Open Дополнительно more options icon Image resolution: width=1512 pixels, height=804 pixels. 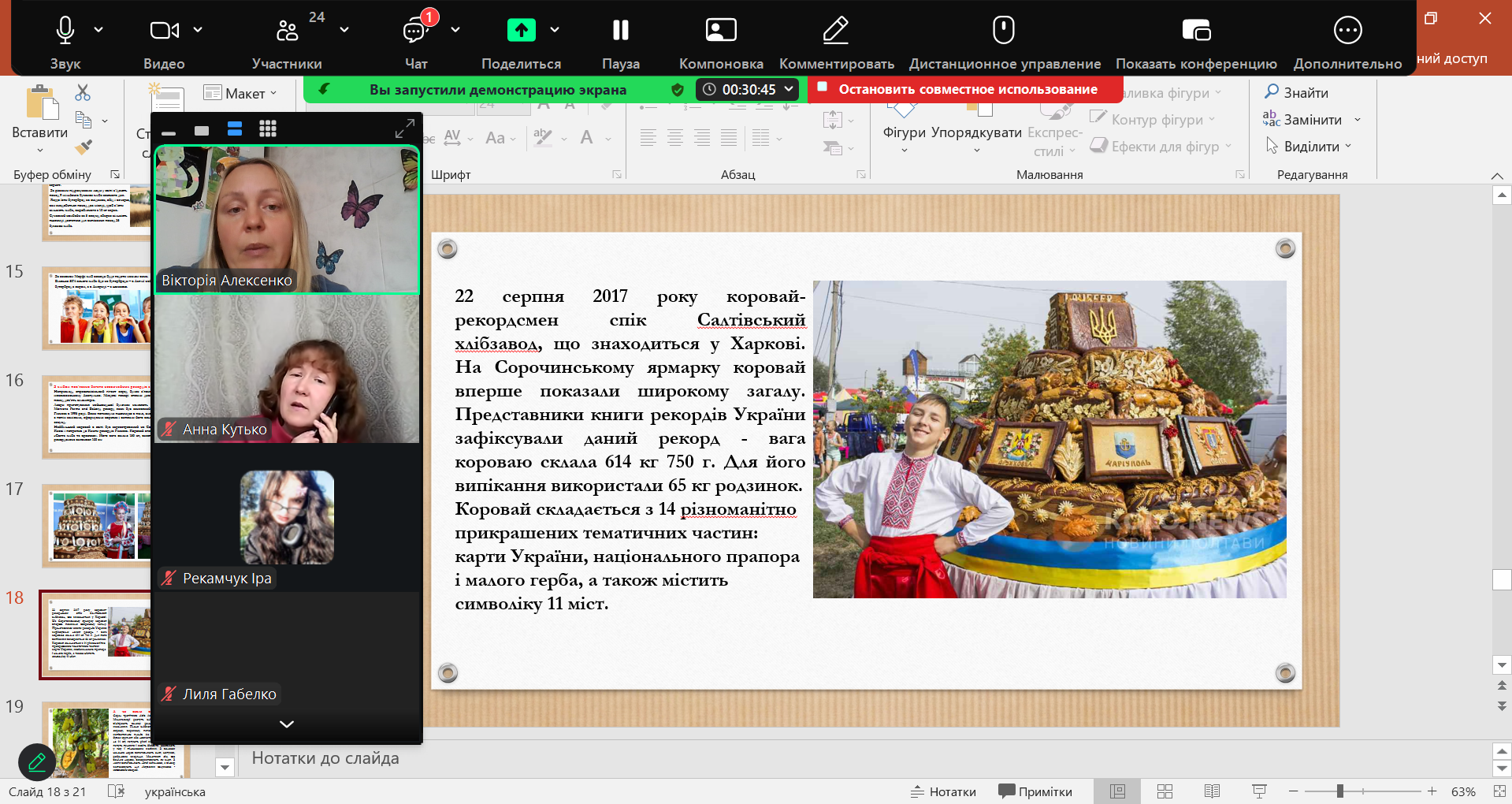click(x=1347, y=31)
